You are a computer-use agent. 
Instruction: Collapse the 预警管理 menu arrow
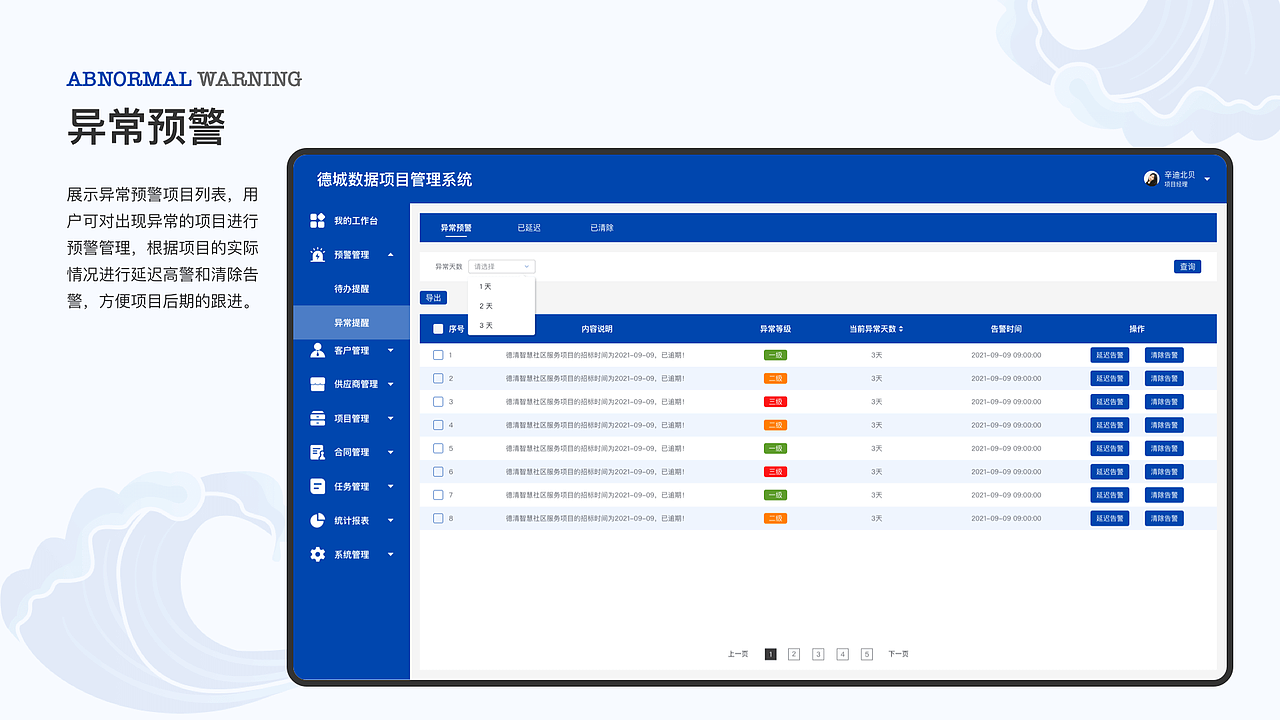coord(391,255)
